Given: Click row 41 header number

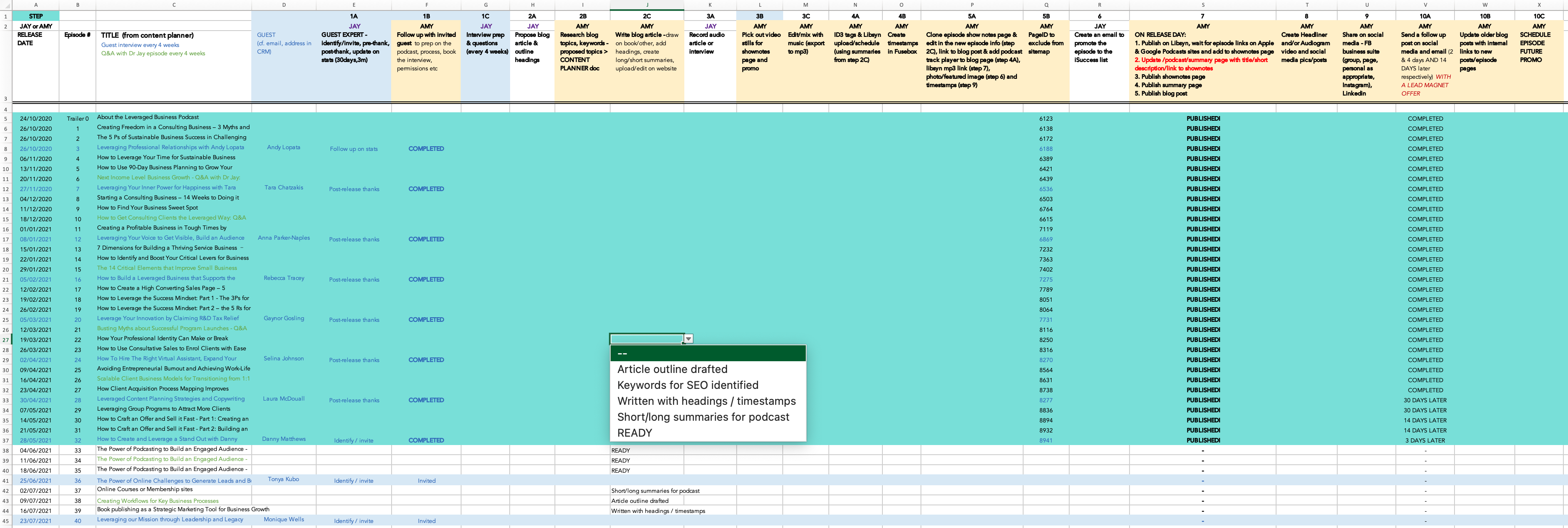Looking at the screenshot, I should tap(5, 481).
